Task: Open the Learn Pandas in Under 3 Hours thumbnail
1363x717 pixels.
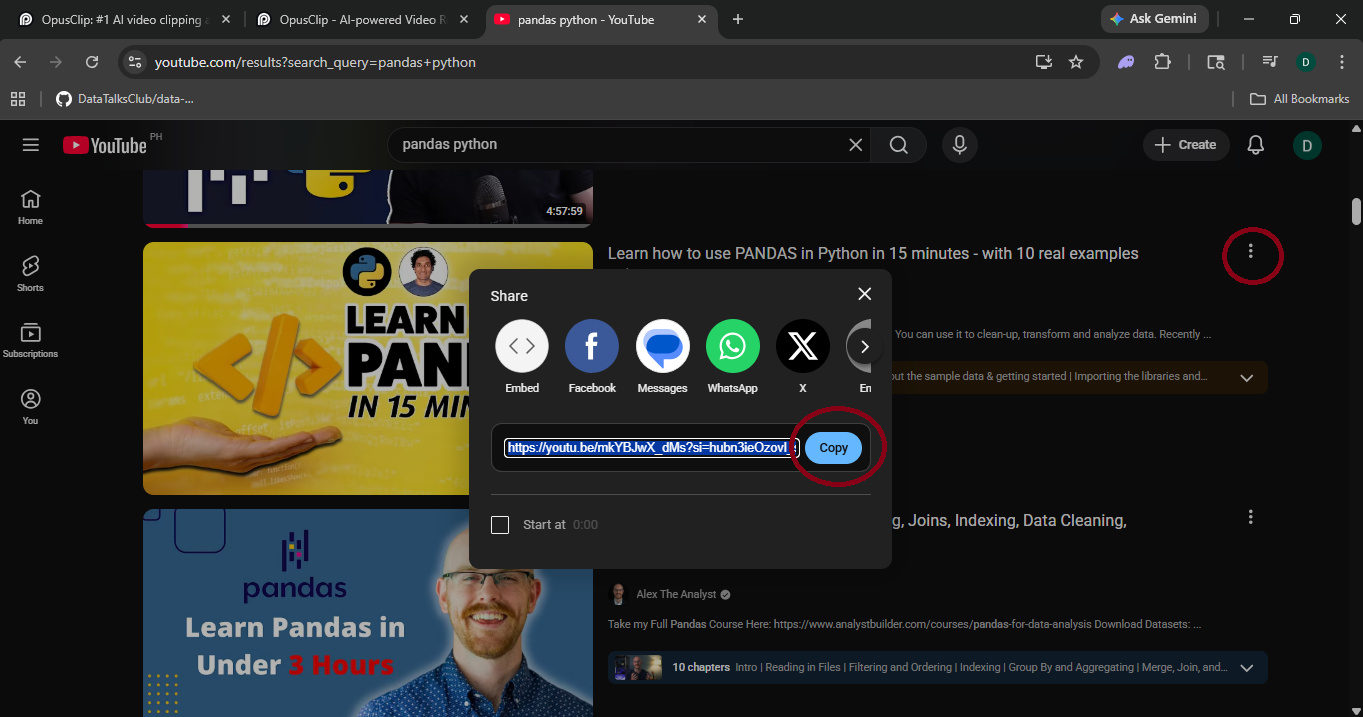Action: click(x=368, y=613)
